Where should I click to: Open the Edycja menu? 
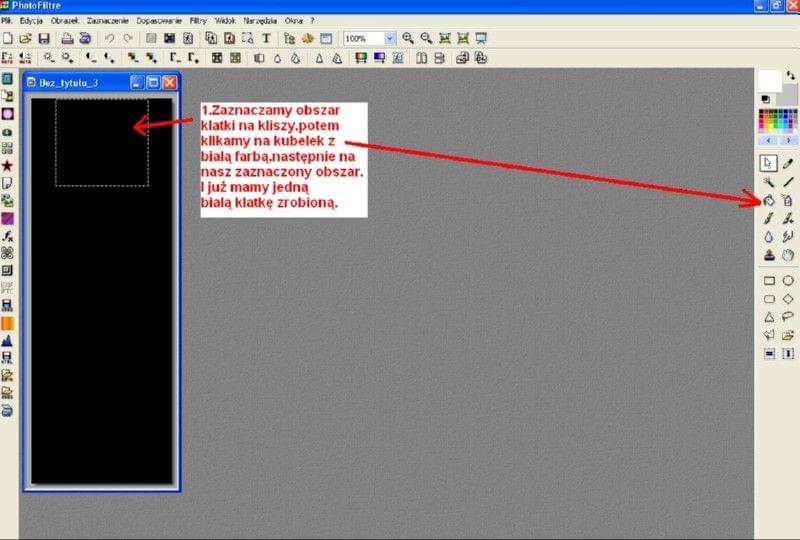tap(31, 21)
